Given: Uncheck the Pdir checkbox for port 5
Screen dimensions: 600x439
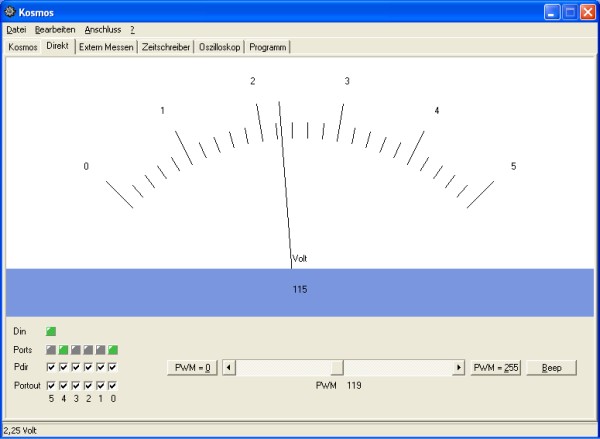Looking at the screenshot, I should click(x=51, y=367).
